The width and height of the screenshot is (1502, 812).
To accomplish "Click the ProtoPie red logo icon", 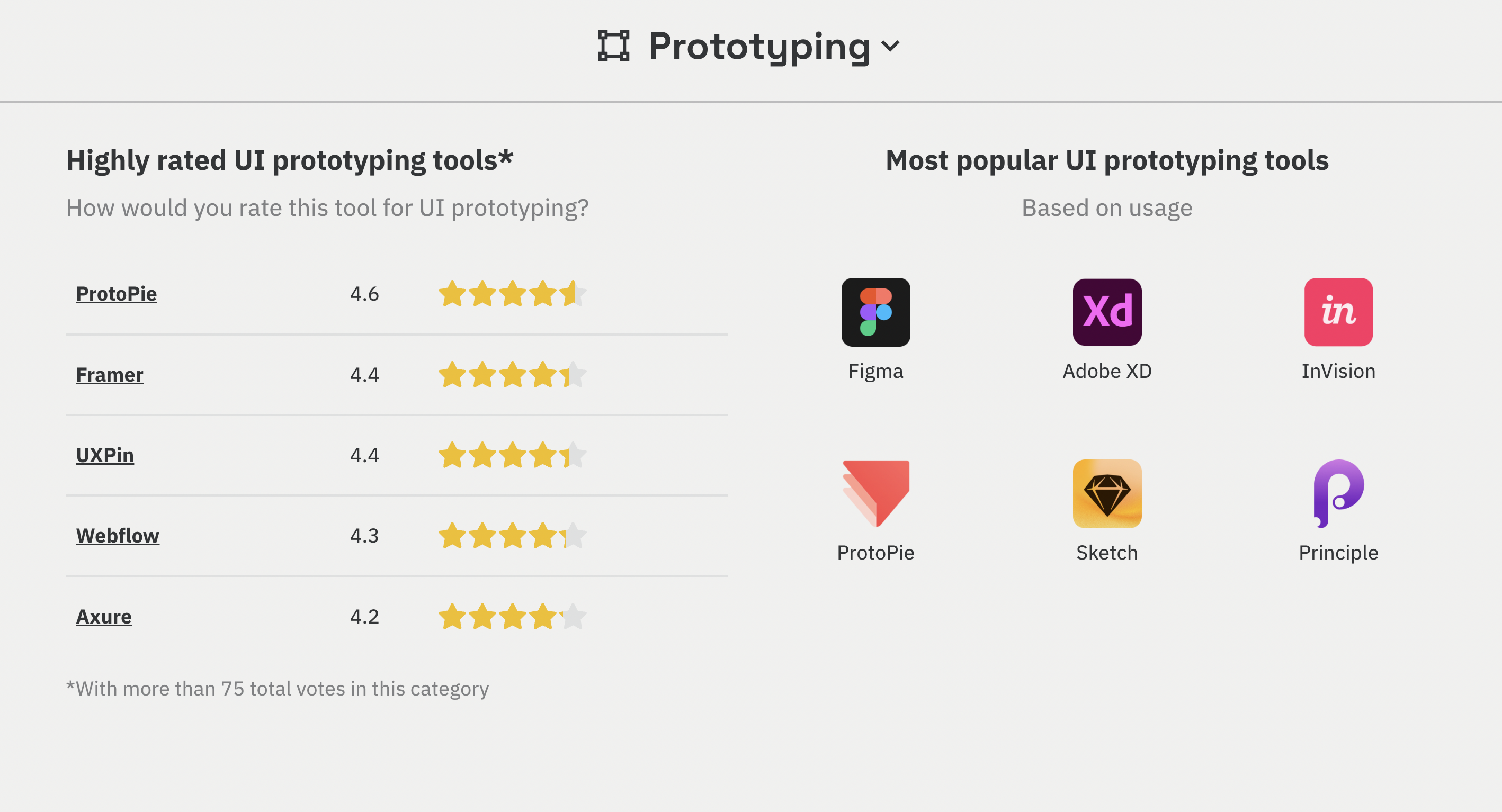I will coord(875,493).
